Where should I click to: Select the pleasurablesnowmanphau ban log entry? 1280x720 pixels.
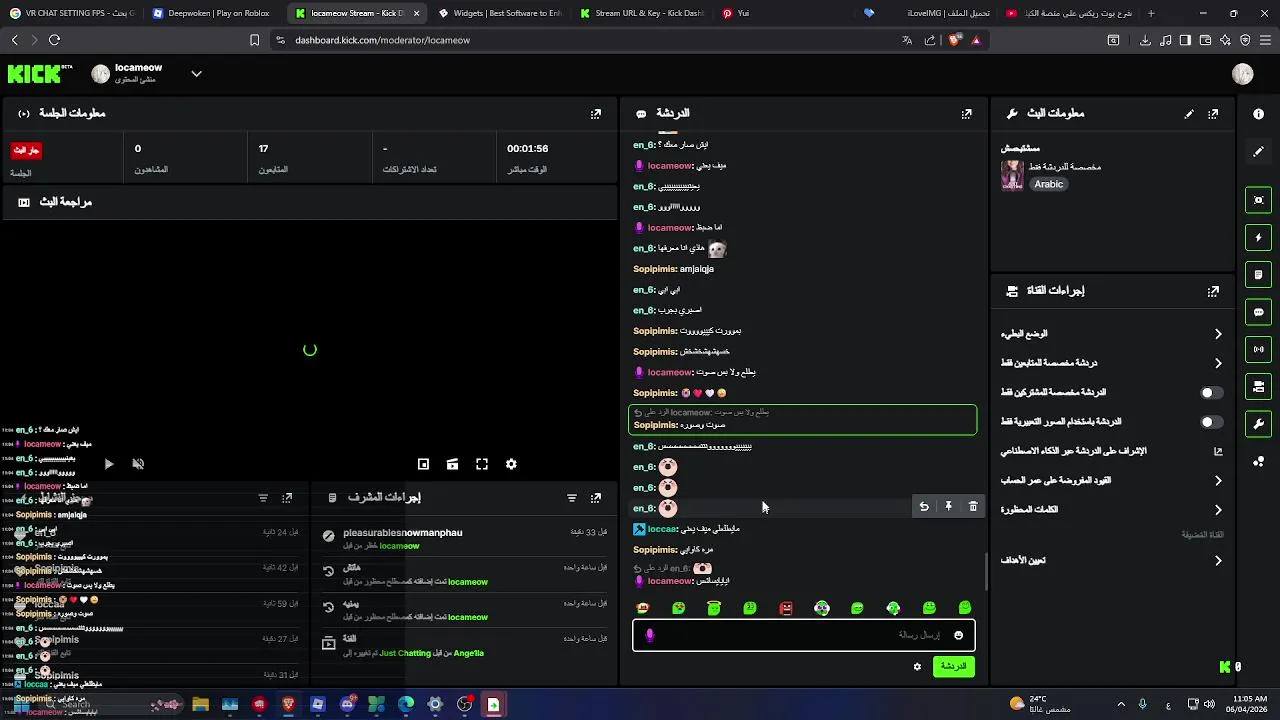(464, 539)
